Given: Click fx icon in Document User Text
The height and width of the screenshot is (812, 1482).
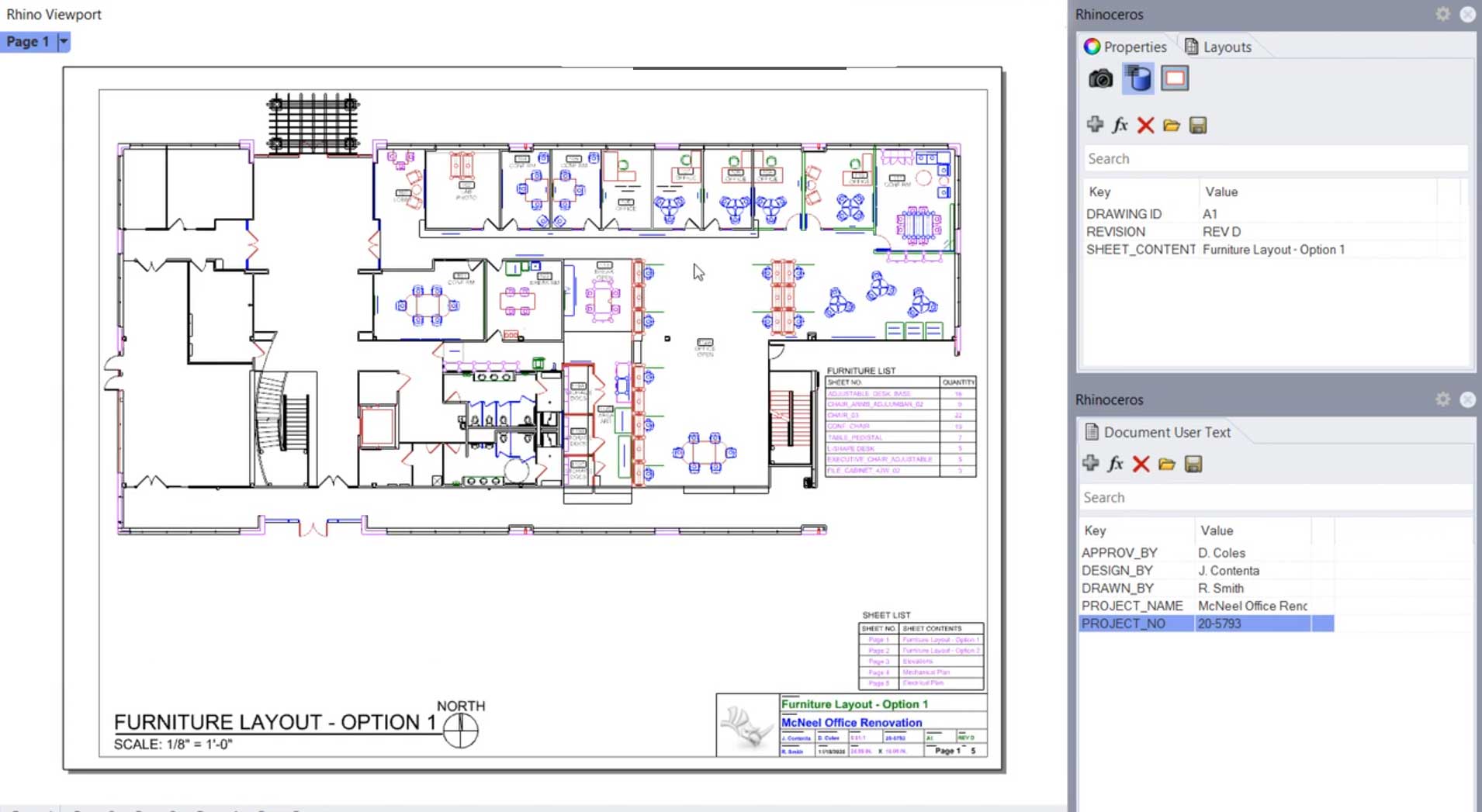Looking at the screenshot, I should pyautogui.click(x=1115, y=464).
